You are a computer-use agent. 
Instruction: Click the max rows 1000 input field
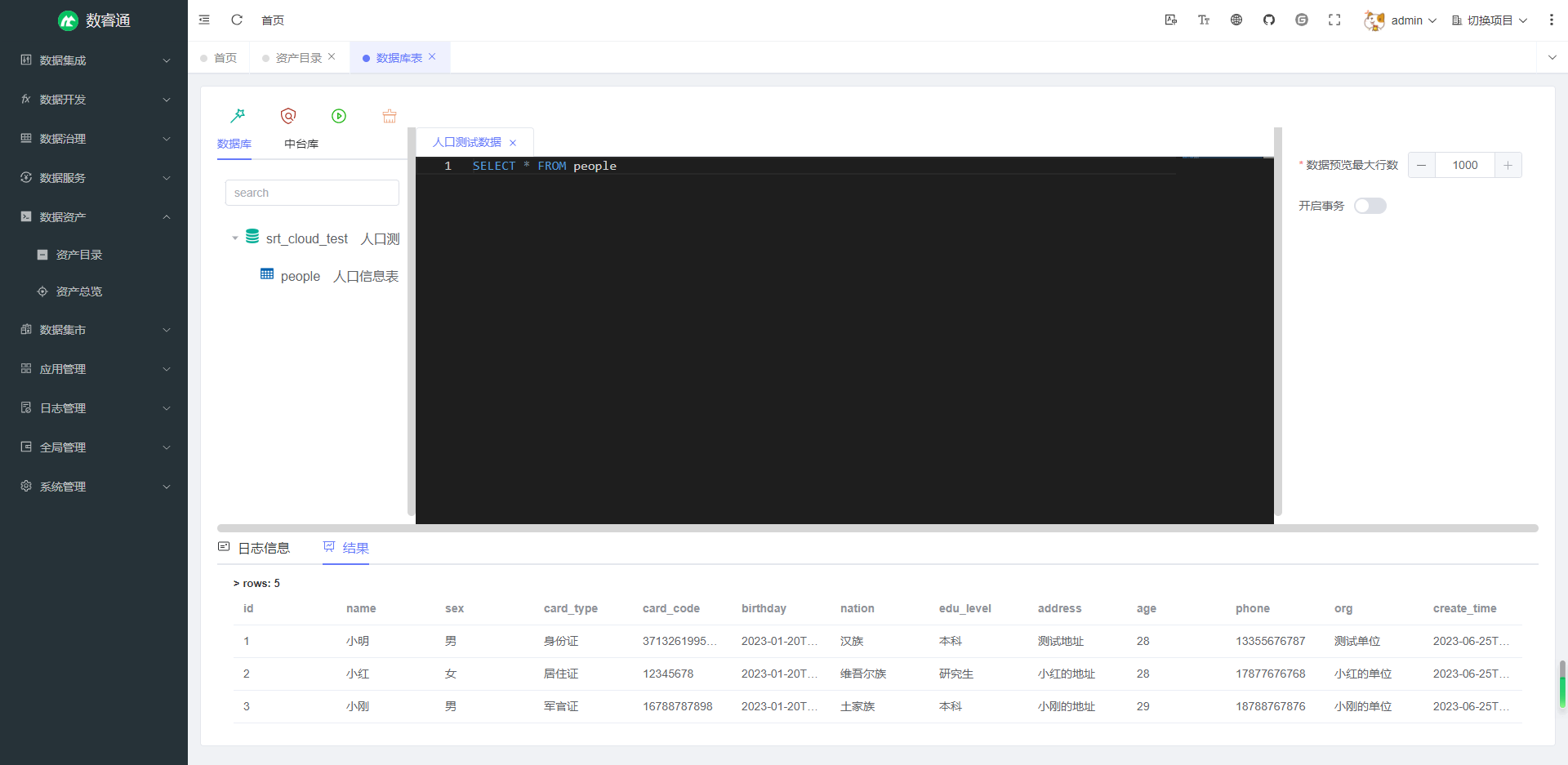pos(1465,165)
